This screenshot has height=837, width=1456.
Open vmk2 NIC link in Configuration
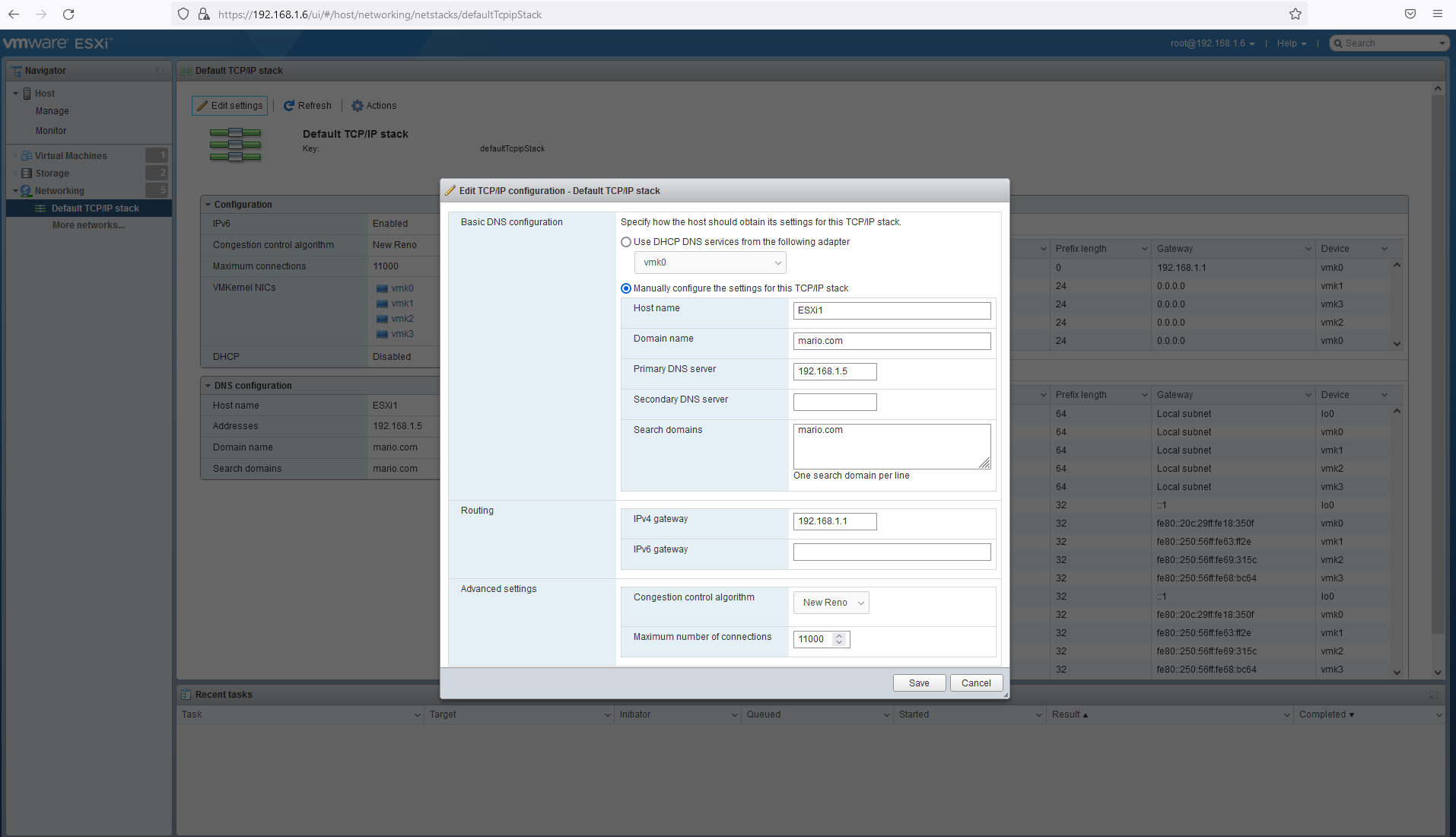(x=402, y=319)
